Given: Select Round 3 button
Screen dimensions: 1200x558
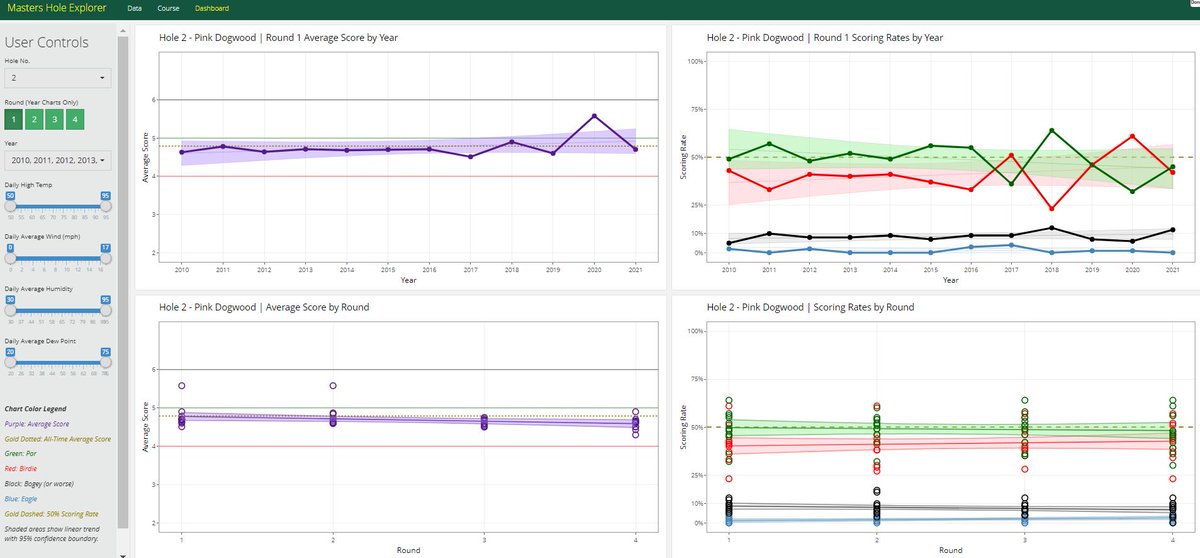Looking at the screenshot, I should click(x=55, y=120).
